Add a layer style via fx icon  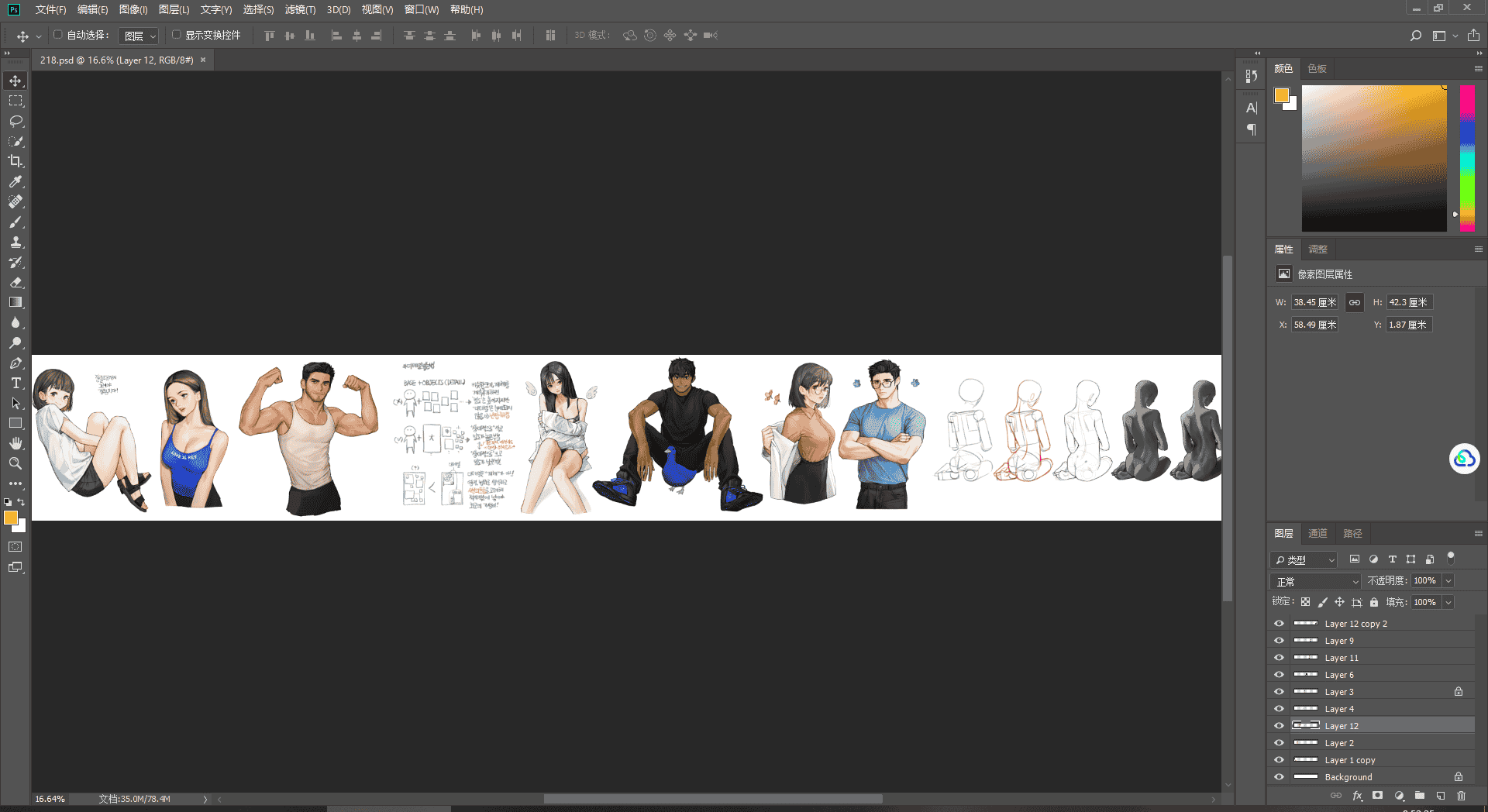[1357, 796]
